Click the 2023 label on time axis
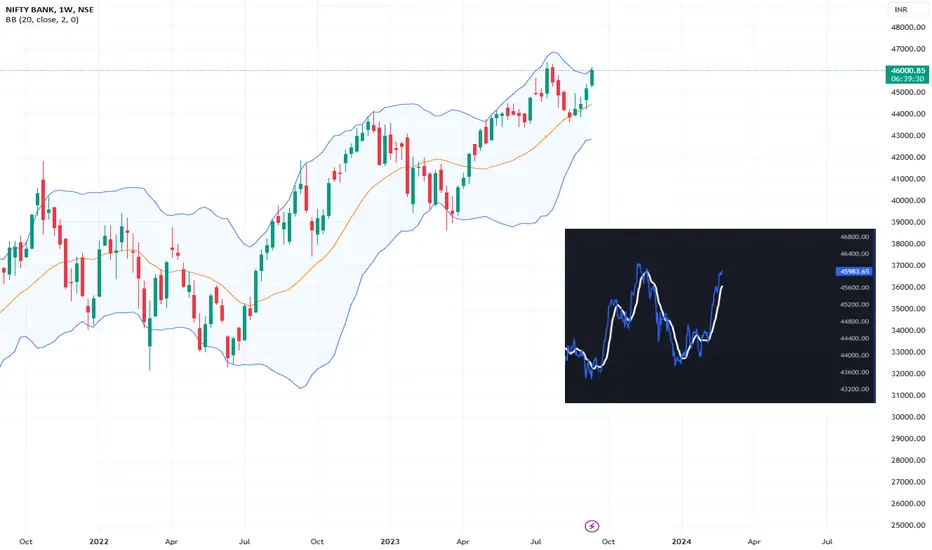 coord(390,542)
